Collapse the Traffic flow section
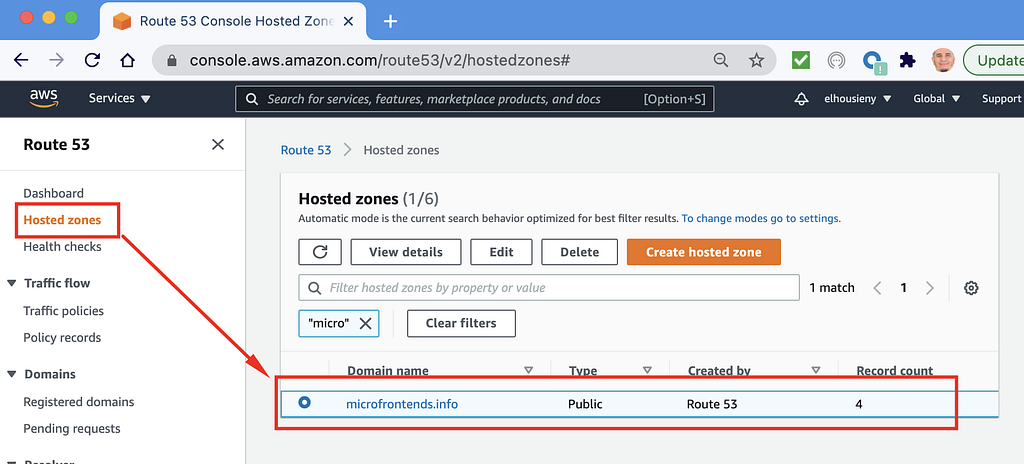This screenshot has height=464, width=1024. 12,283
